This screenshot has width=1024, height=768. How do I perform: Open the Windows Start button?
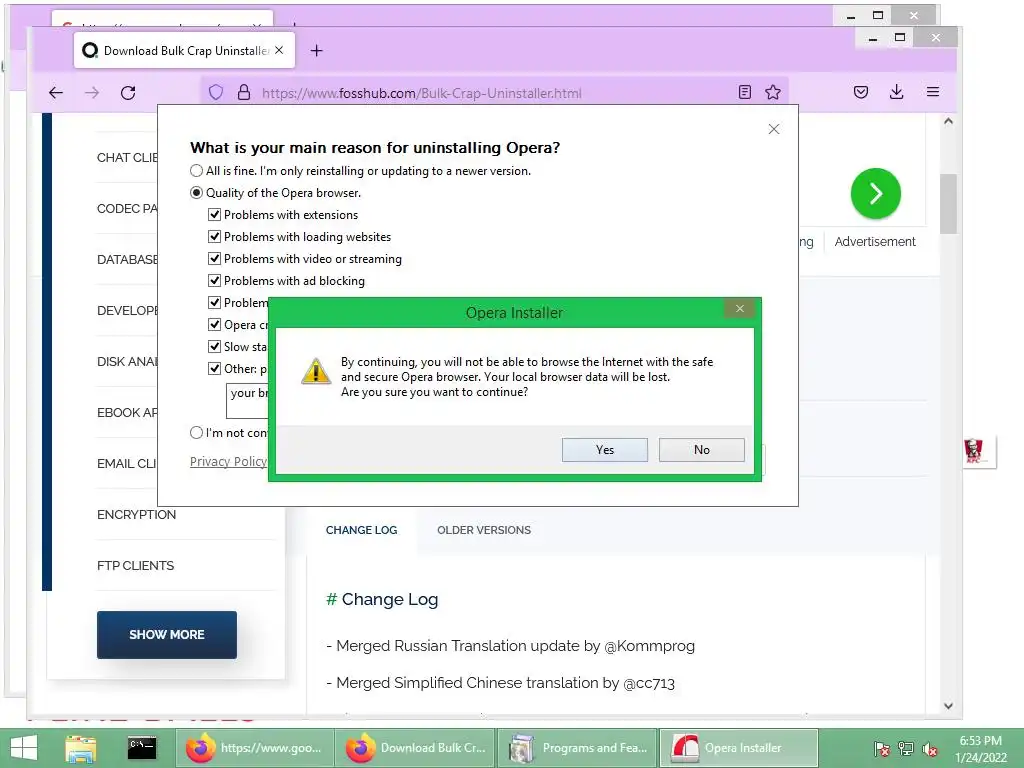tap(24, 748)
